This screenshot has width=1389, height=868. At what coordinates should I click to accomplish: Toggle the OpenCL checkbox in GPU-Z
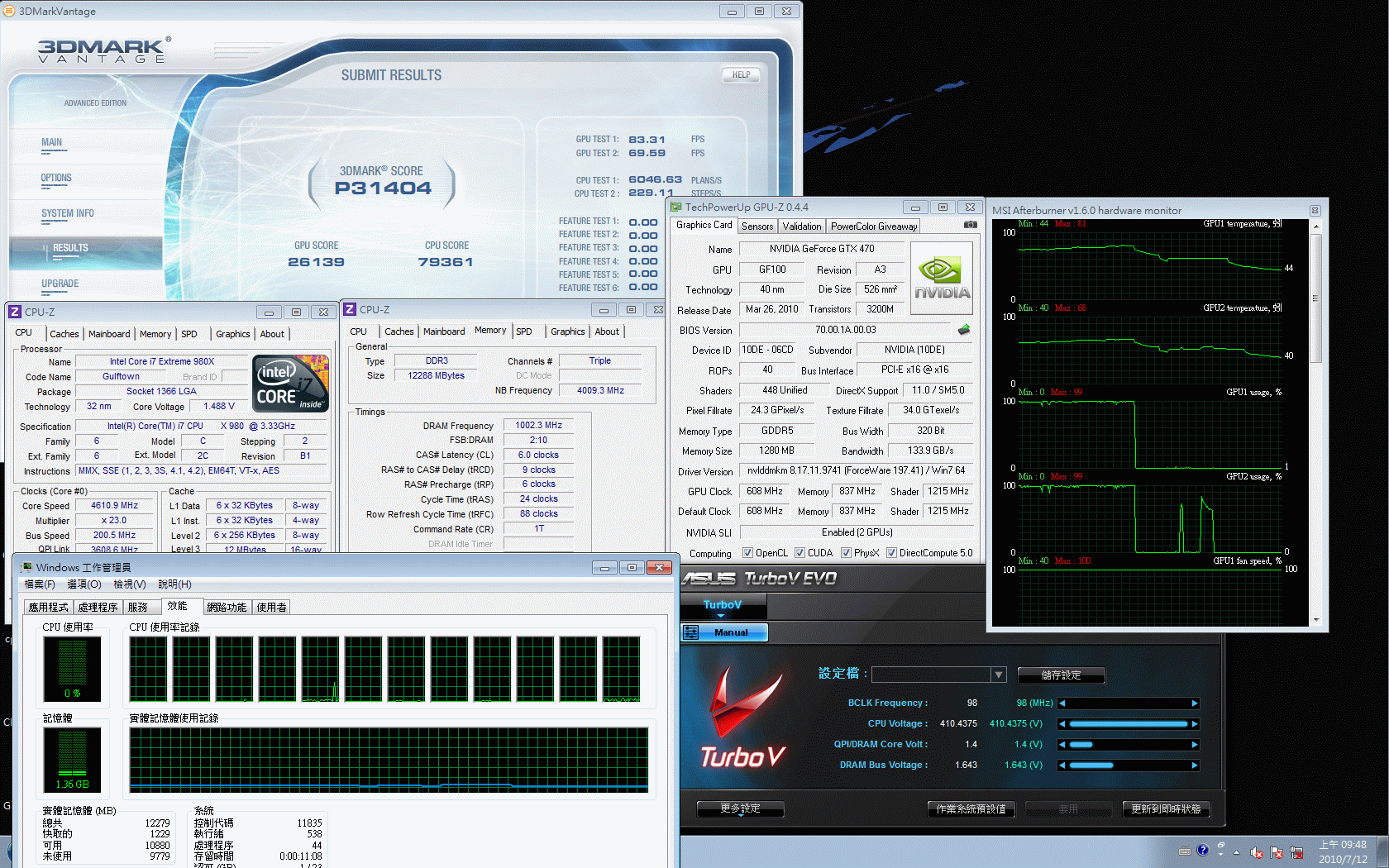[x=747, y=553]
